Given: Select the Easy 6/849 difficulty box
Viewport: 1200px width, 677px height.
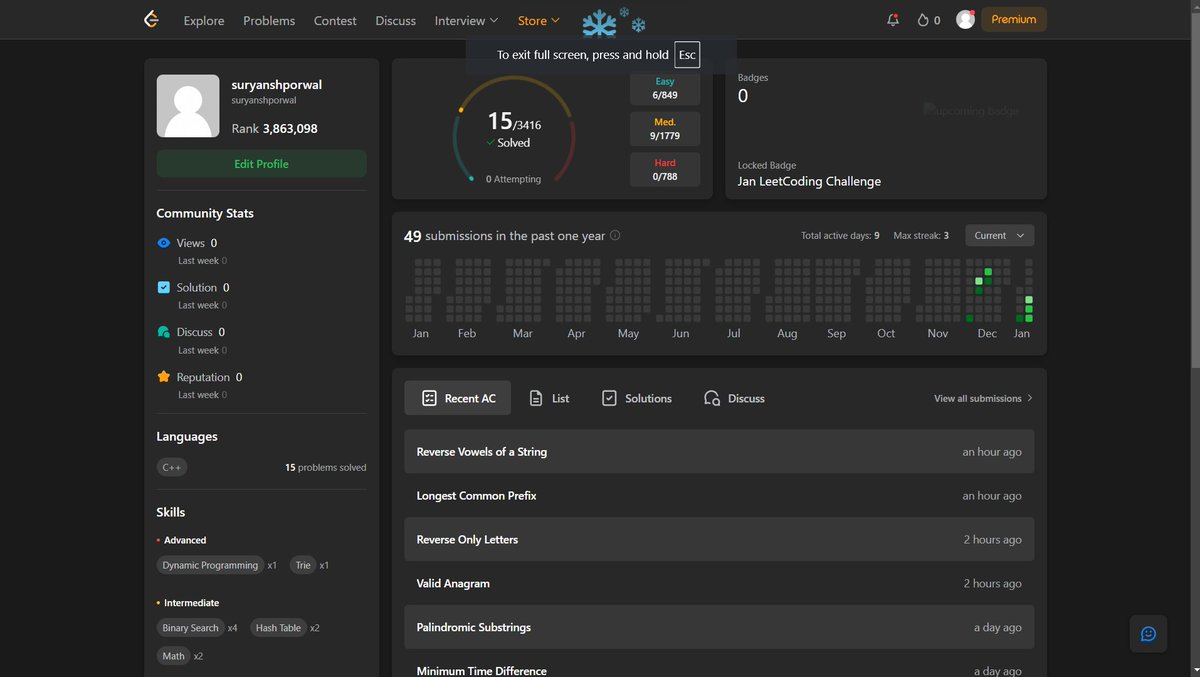Looking at the screenshot, I should (665, 88).
